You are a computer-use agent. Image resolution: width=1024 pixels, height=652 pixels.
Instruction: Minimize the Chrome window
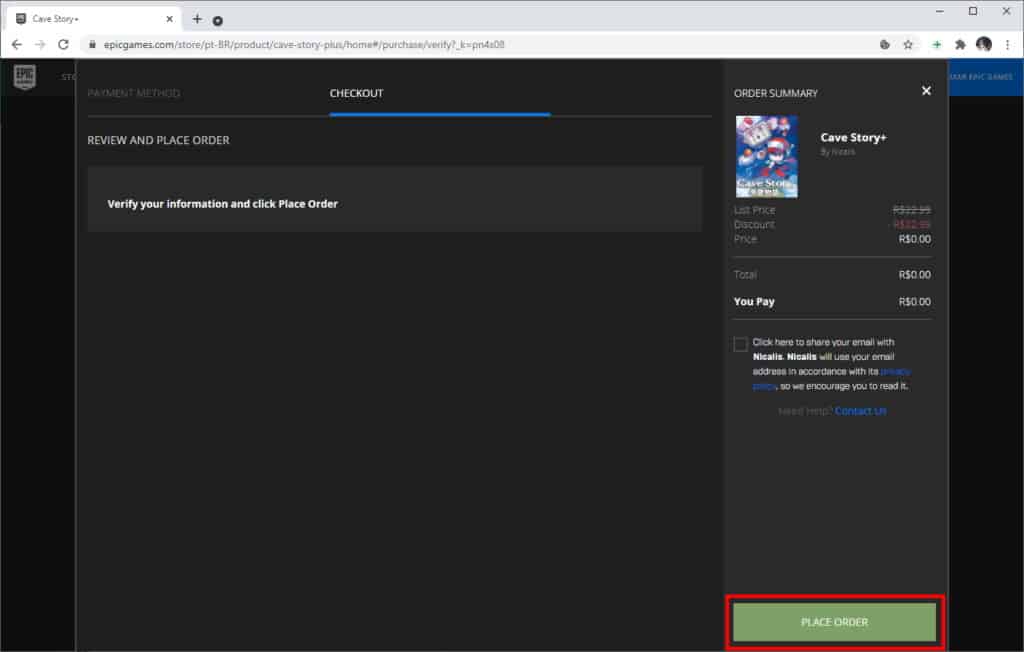click(939, 11)
